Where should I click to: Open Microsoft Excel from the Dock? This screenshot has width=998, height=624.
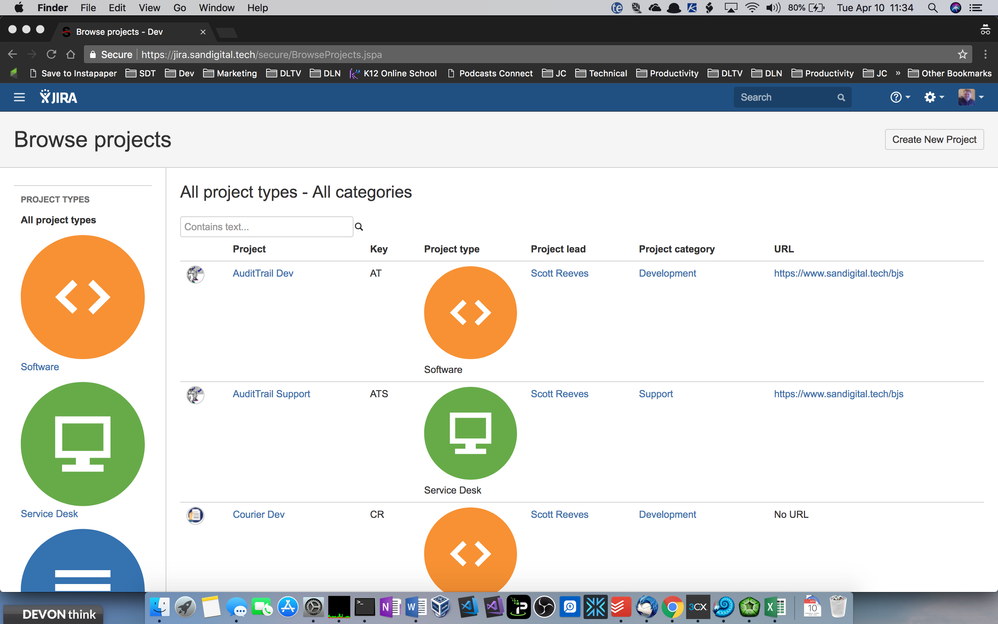click(x=775, y=607)
